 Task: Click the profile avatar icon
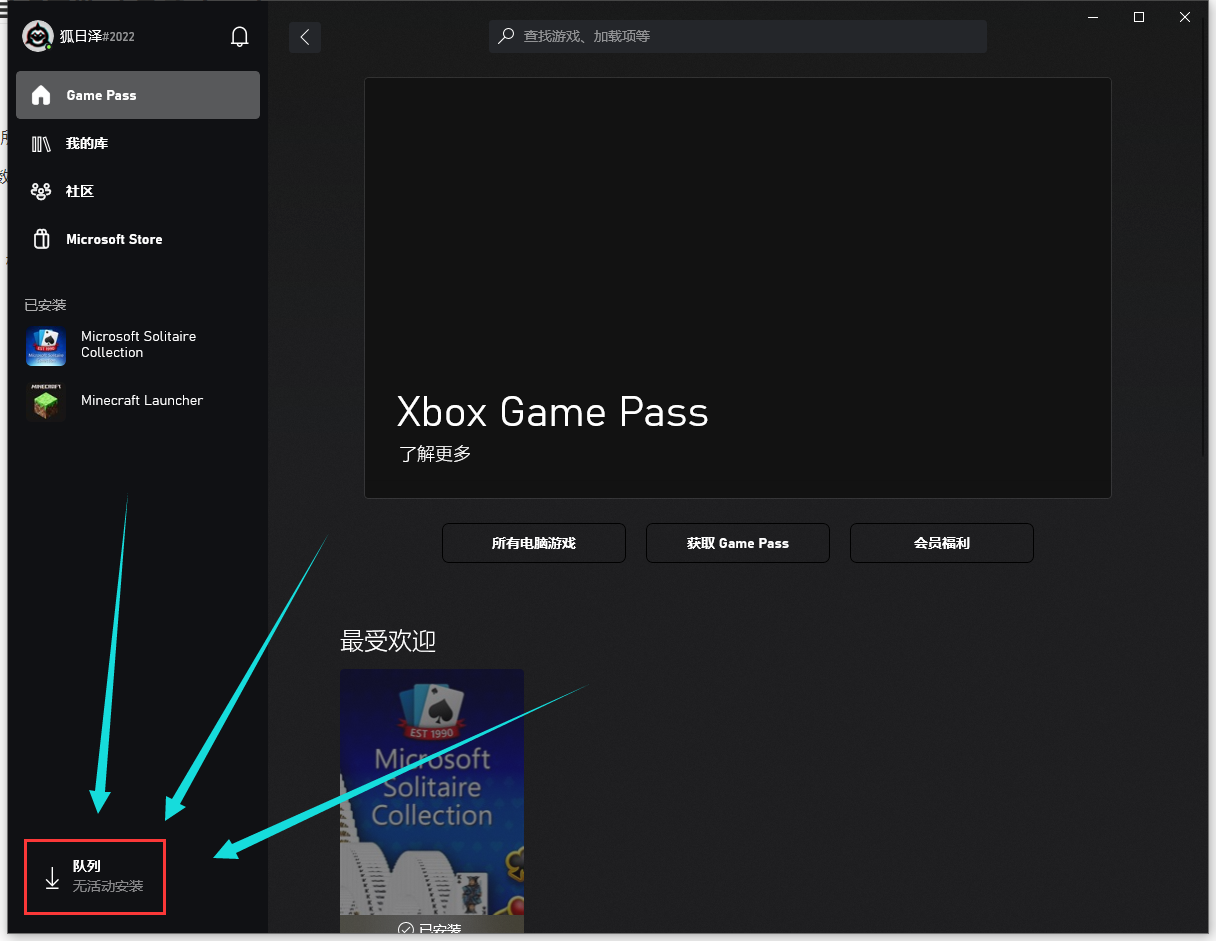tap(38, 36)
